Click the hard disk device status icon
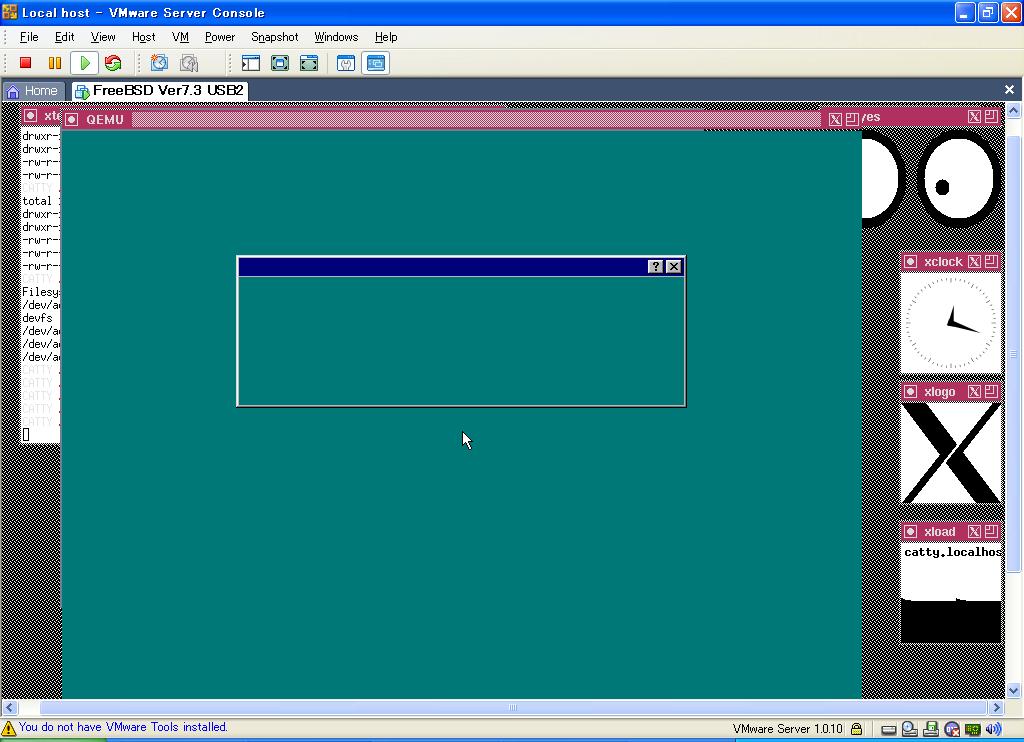 (x=889, y=729)
